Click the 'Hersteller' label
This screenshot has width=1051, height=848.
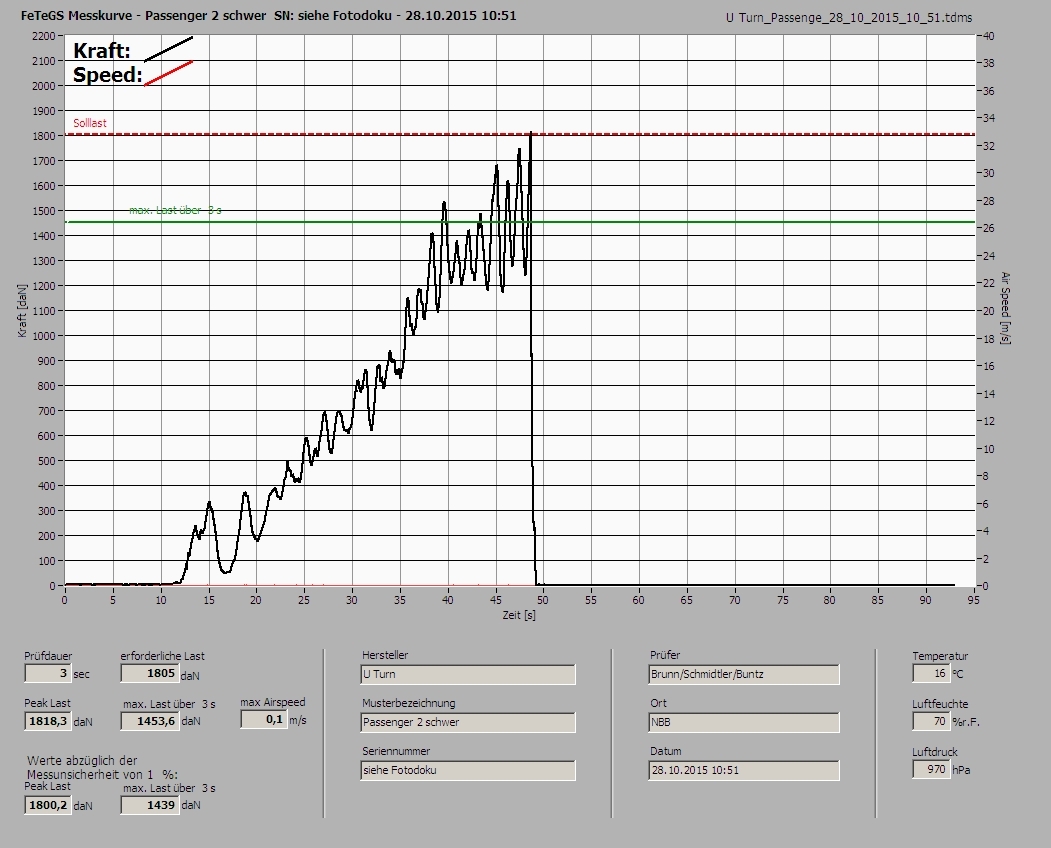click(385, 655)
